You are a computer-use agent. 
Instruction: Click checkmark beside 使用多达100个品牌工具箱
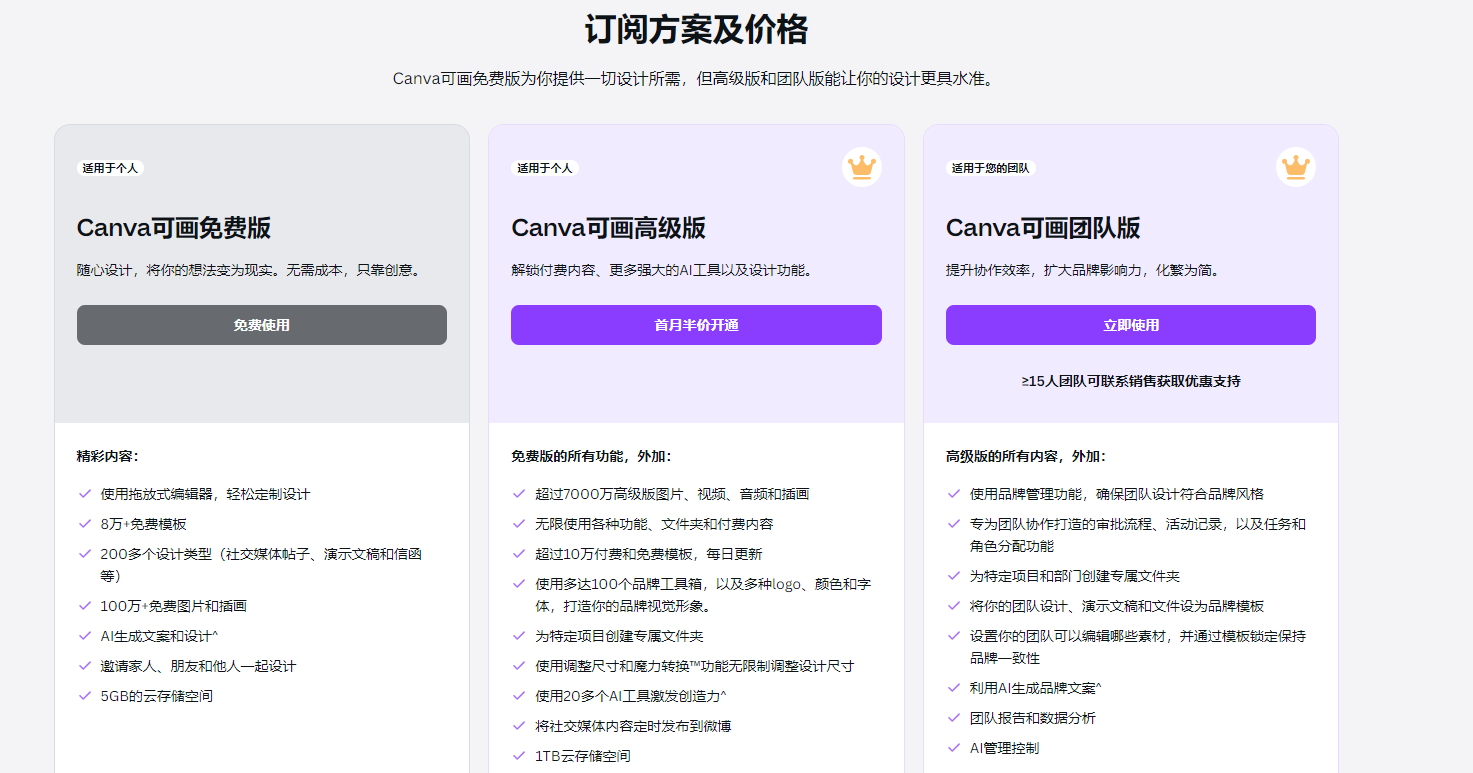point(519,584)
